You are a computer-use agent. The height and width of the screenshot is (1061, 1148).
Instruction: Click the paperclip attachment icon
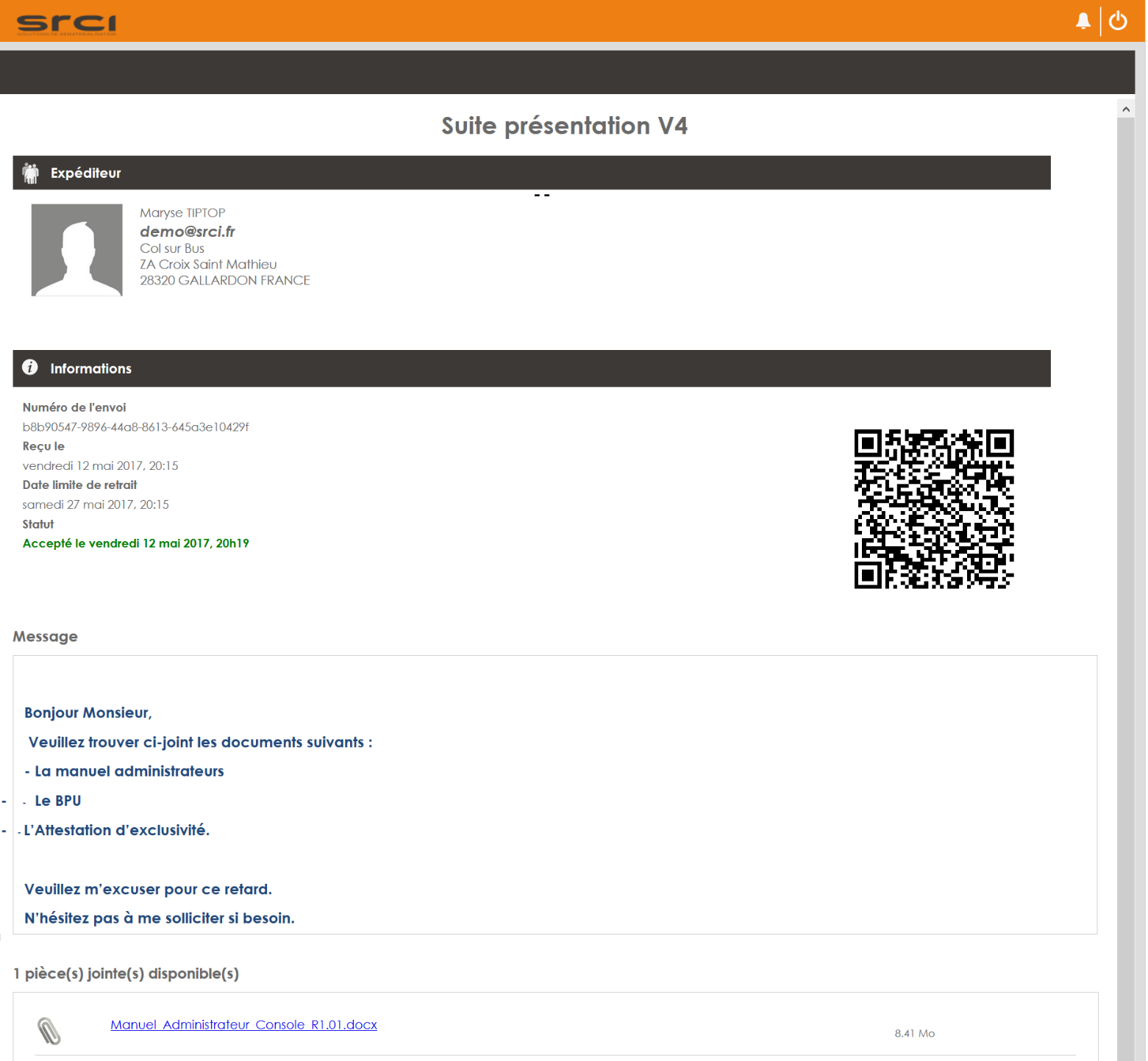[x=49, y=1031]
